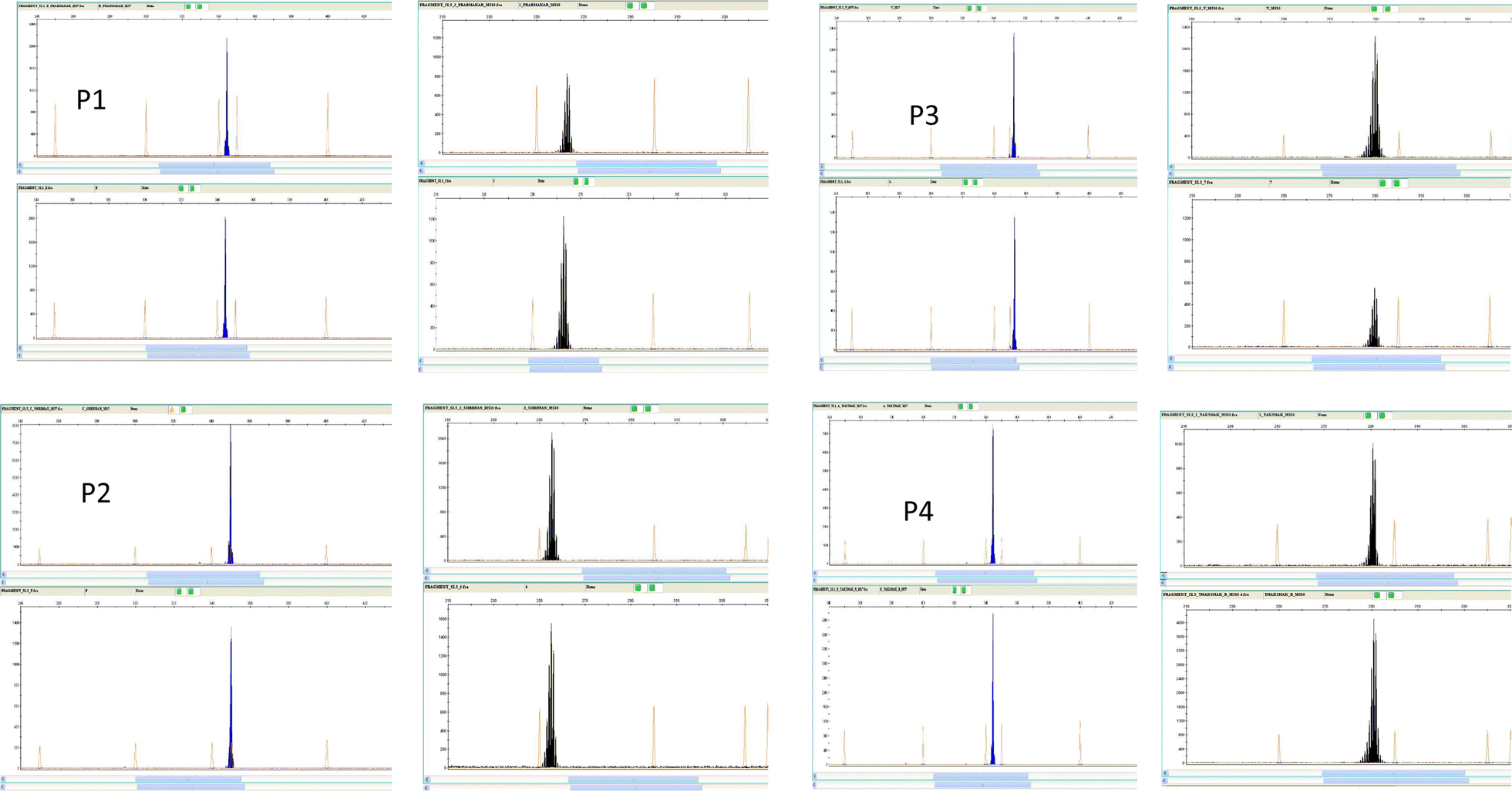This screenshot has width=1512, height=791.
Task: Click second green flag in 3_SHRIMAN_MS10 panel header
Action: click(x=648, y=409)
